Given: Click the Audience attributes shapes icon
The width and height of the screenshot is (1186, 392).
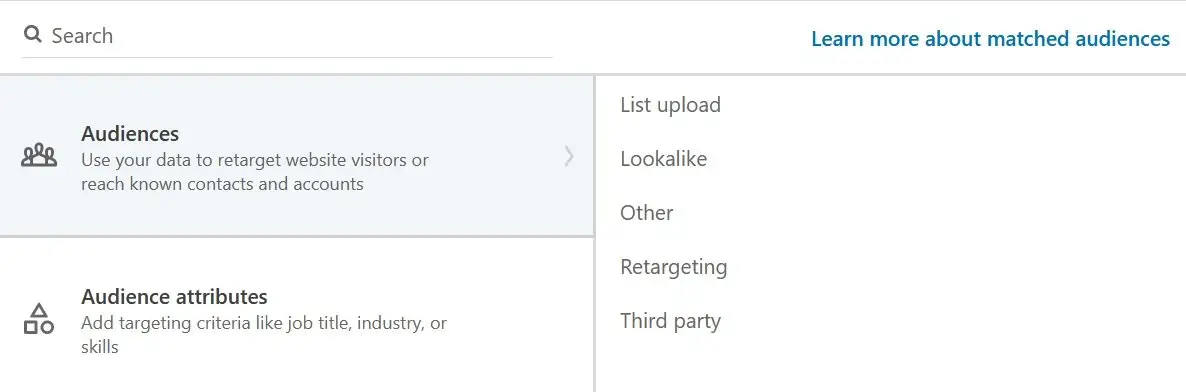Looking at the screenshot, I should point(39,319).
